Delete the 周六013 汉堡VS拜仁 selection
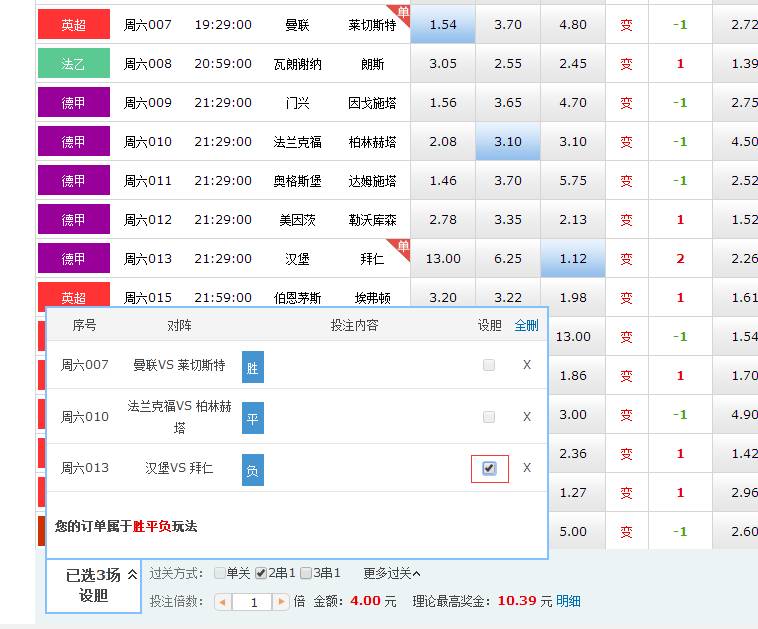 coord(527,468)
